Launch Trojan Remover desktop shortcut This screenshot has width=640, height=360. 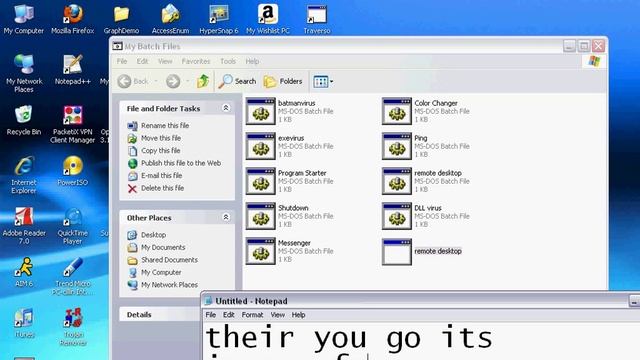[x=73, y=327]
